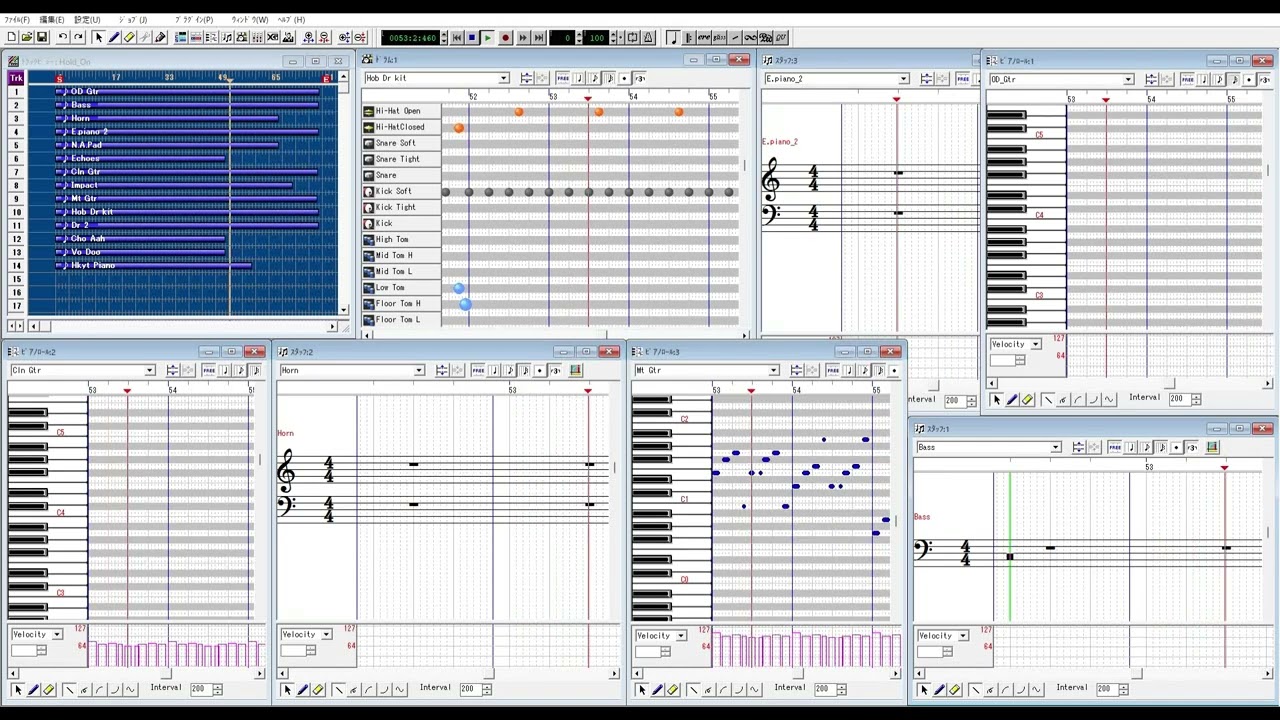
Task: Select the Horn track in track list
Action: pos(81,118)
